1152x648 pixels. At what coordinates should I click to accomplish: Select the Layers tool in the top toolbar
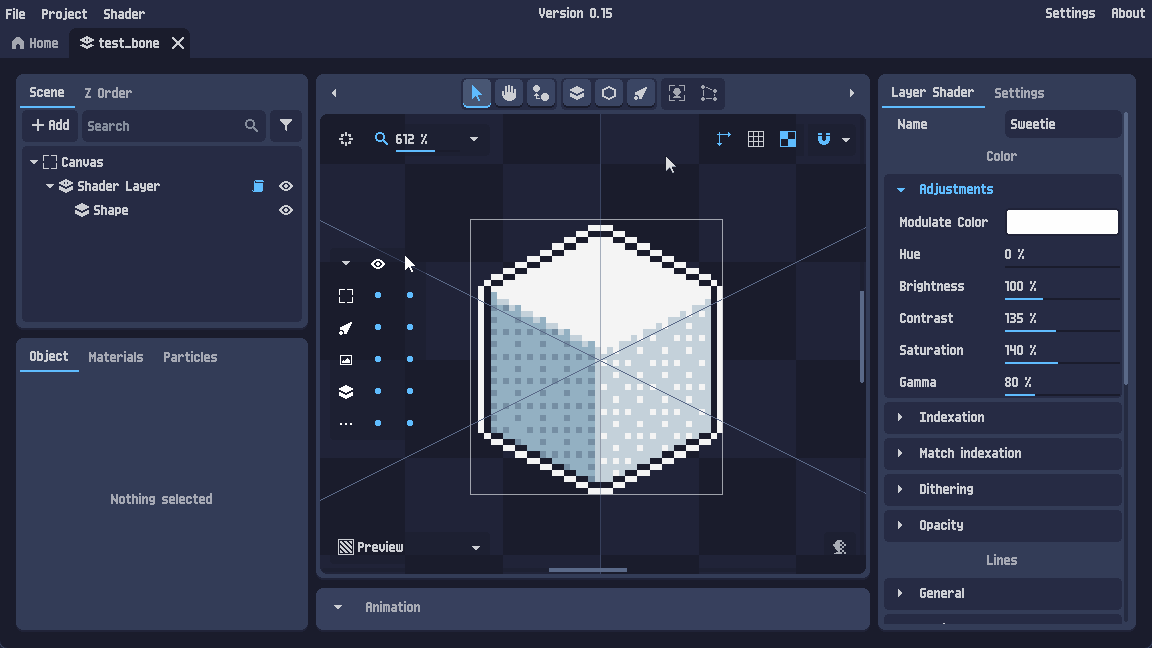(576, 92)
